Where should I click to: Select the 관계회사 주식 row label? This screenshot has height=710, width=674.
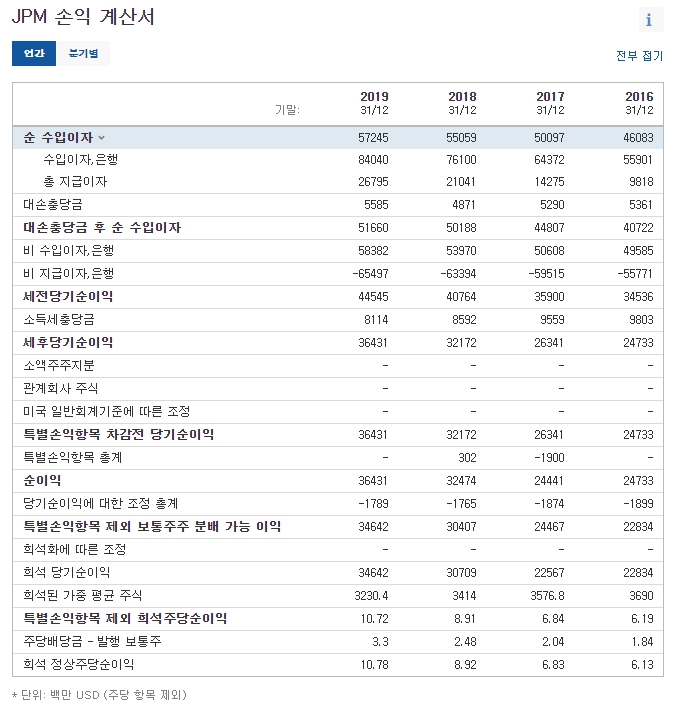(x=61, y=388)
